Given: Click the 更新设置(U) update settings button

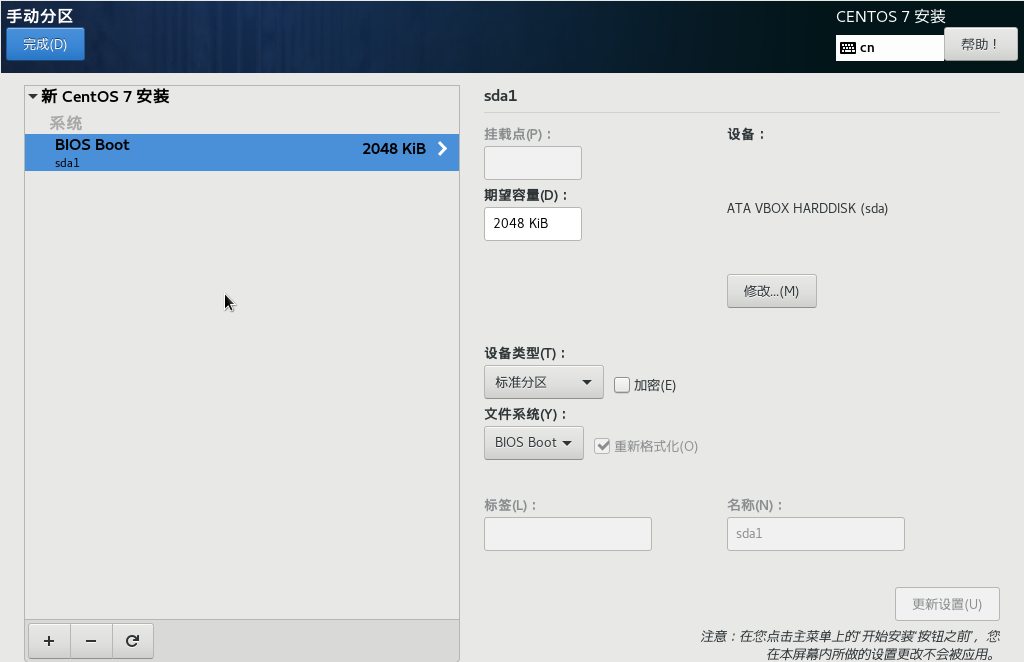Looking at the screenshot, I should click(x=947, y=604).
